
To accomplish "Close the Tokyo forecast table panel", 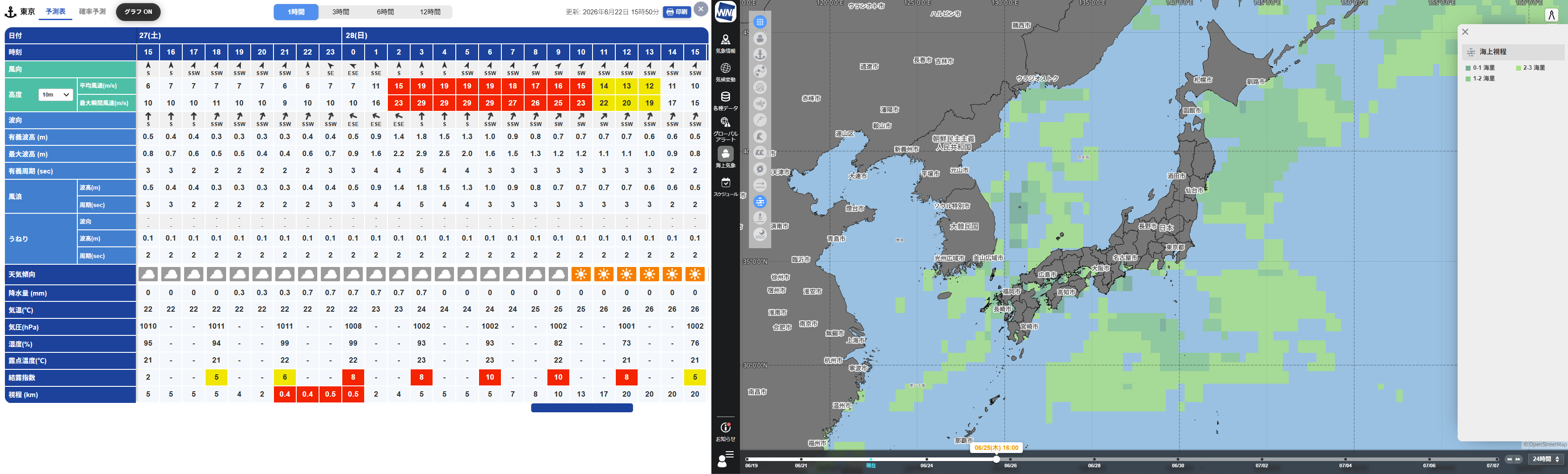I will pyautogui.click(x=701, y=9).
